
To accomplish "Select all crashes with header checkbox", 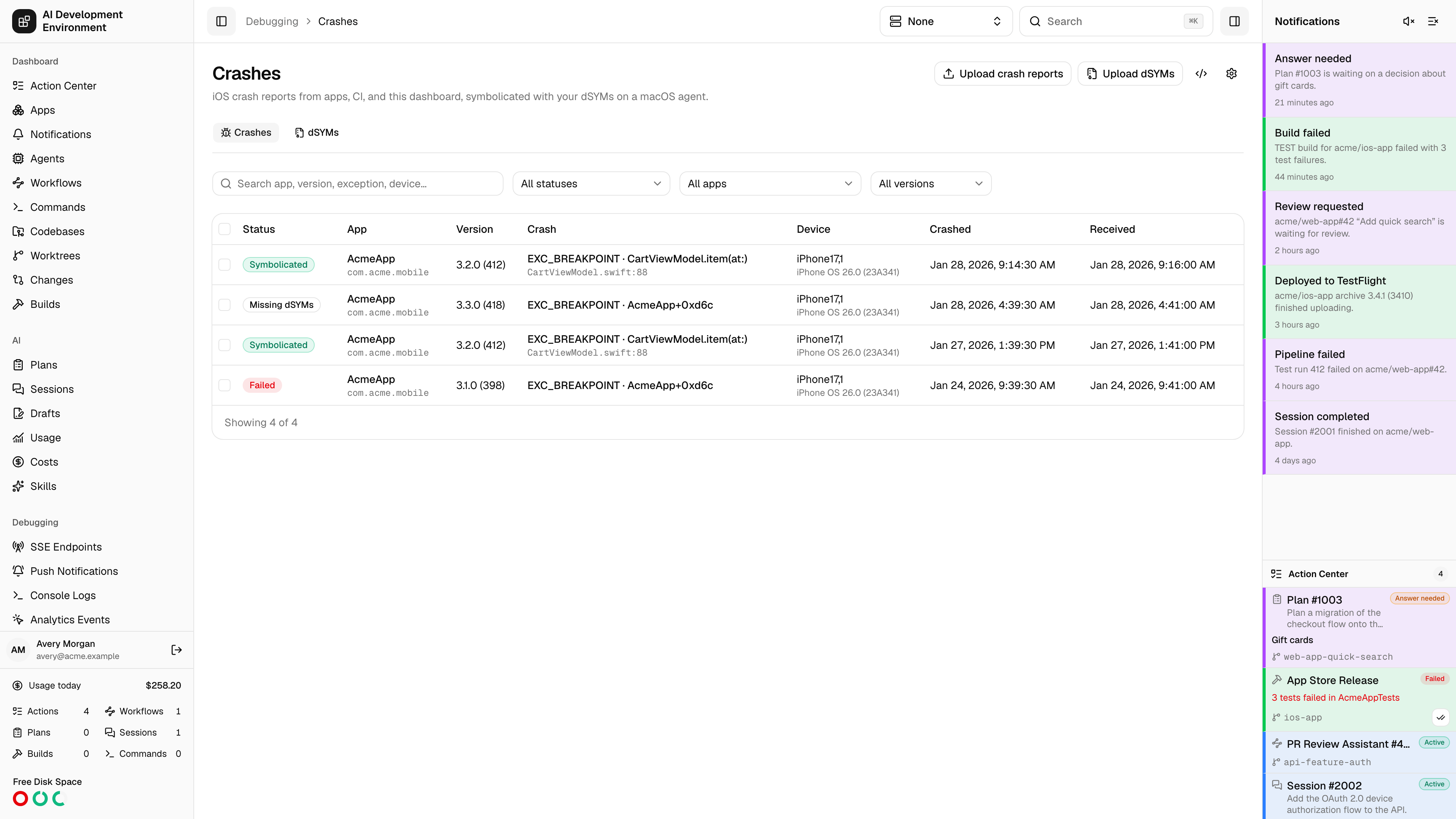I will [x=224, y=229].
